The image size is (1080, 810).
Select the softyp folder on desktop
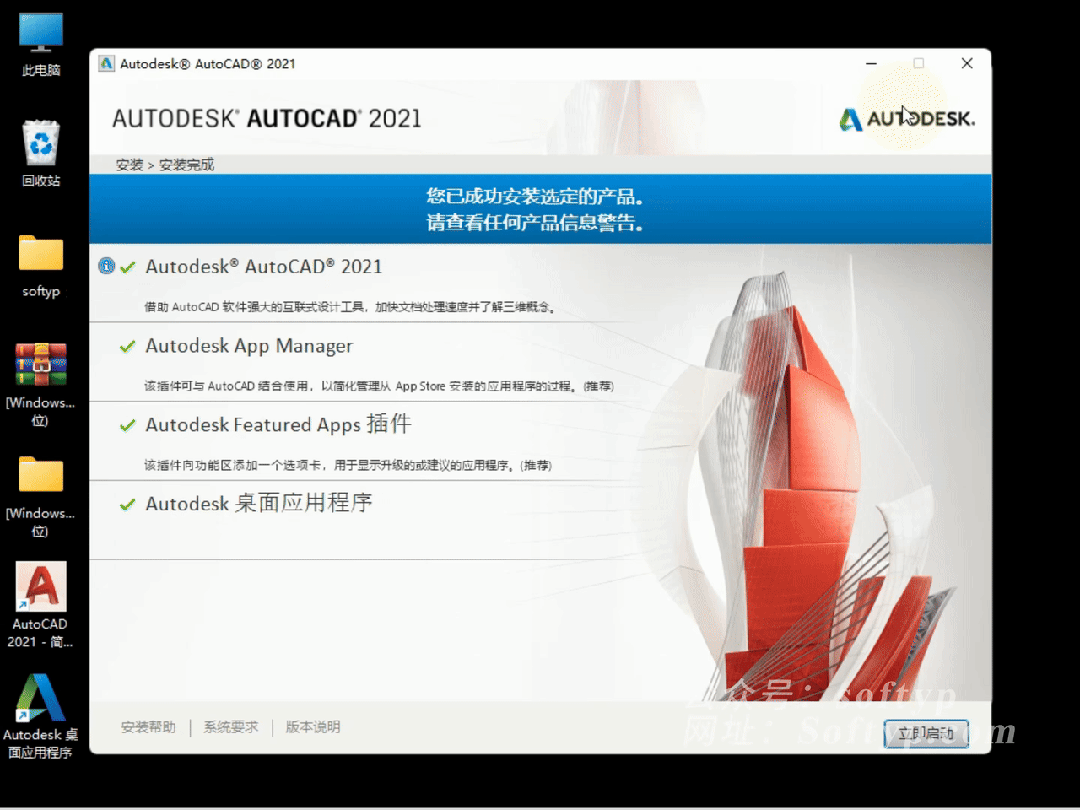[41, 265]
